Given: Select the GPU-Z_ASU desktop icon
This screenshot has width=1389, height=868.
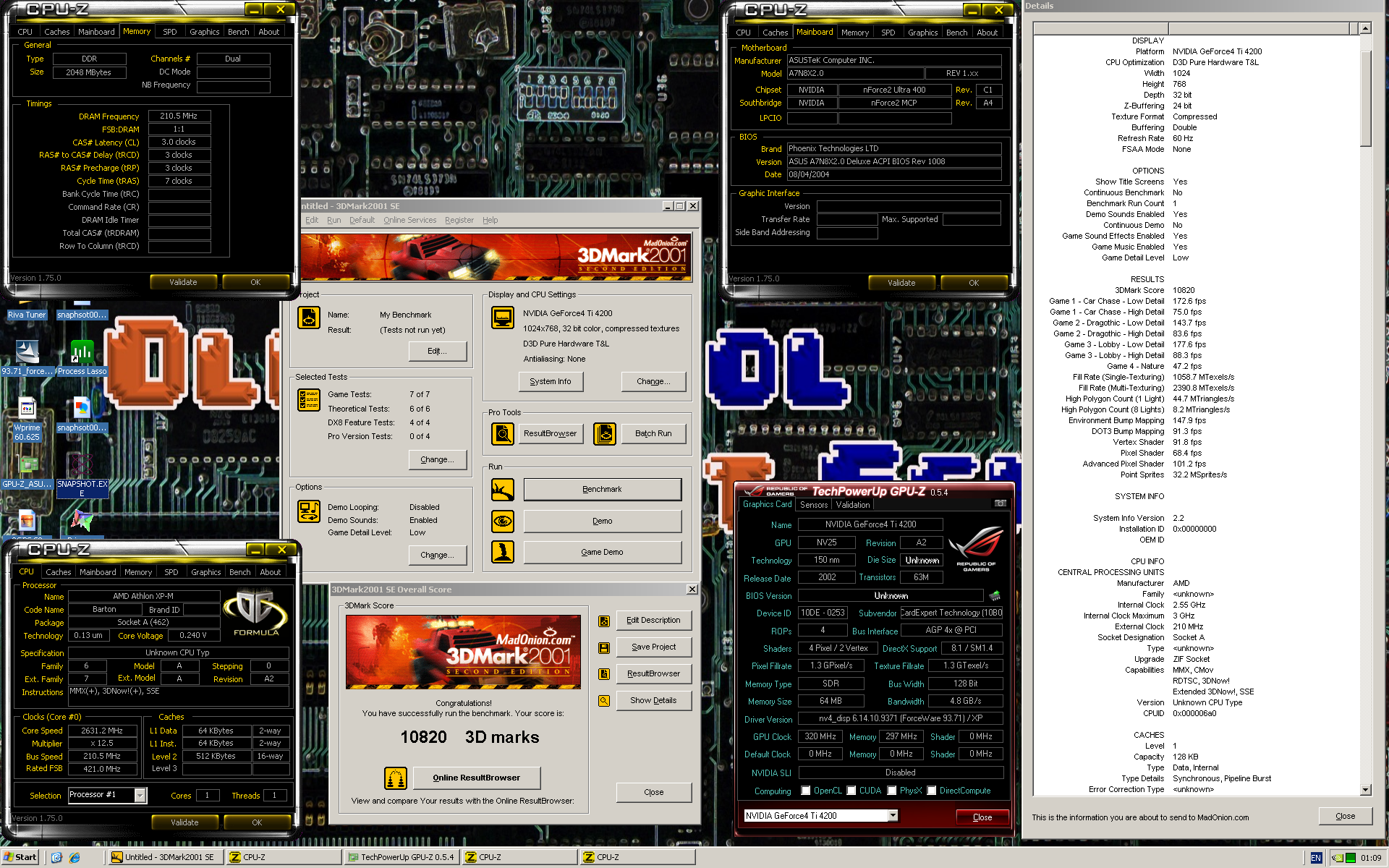Looking at the screenshot, I should coord(27,472).
